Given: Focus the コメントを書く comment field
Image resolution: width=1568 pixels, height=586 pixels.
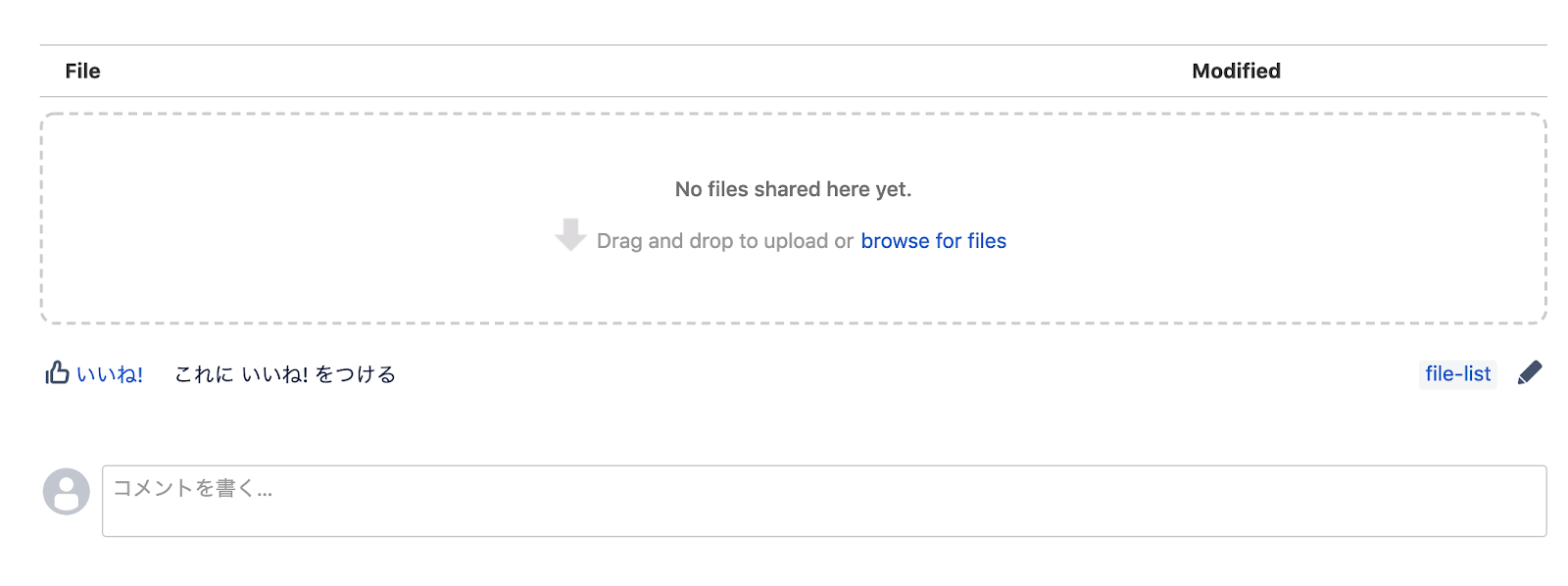Looking at the screenshot, I should click(x=823, y=501).
